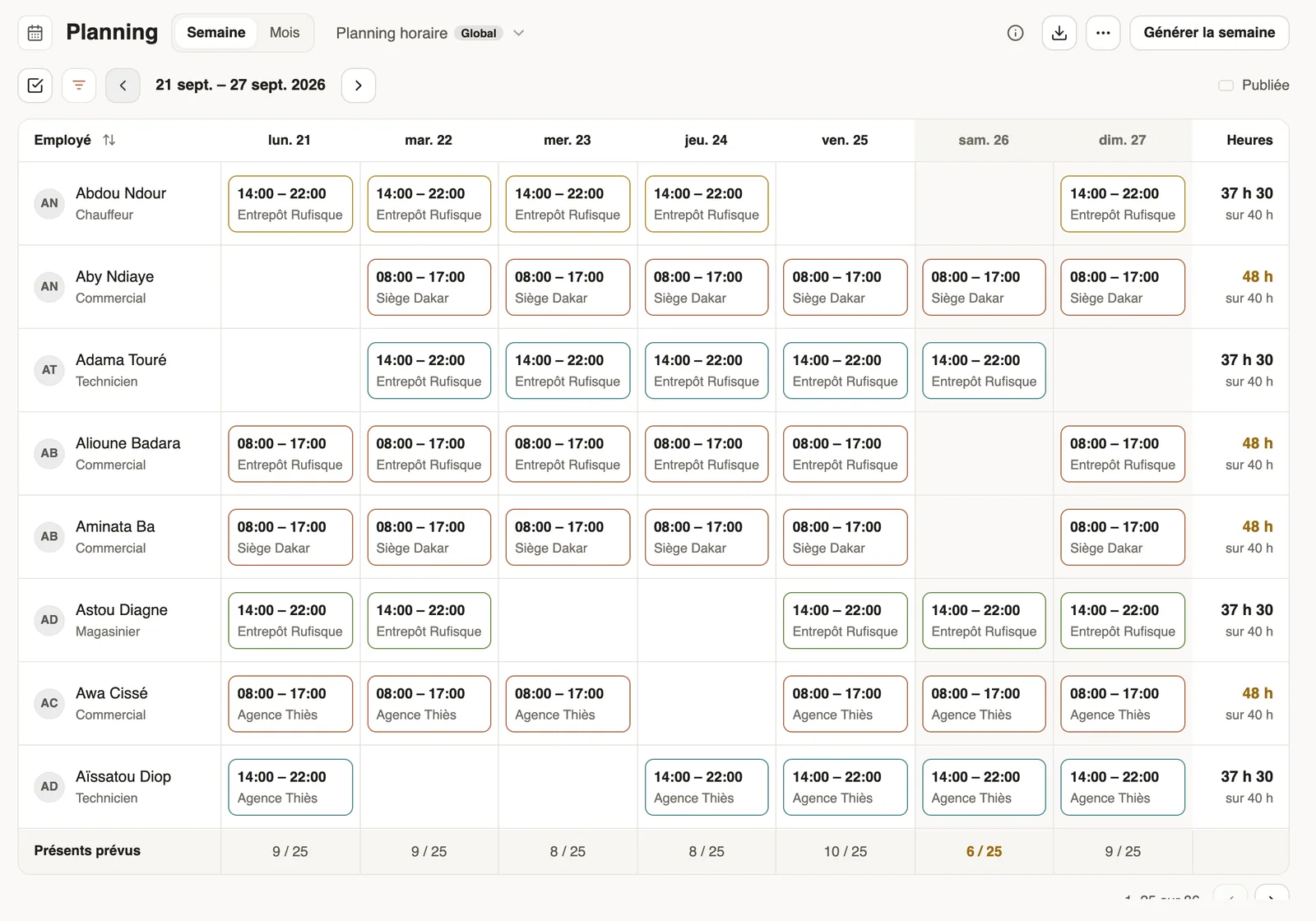This screenshot has height=921, width=1316.
Task: Open the info icon in header
Action: pos(1016,33)
